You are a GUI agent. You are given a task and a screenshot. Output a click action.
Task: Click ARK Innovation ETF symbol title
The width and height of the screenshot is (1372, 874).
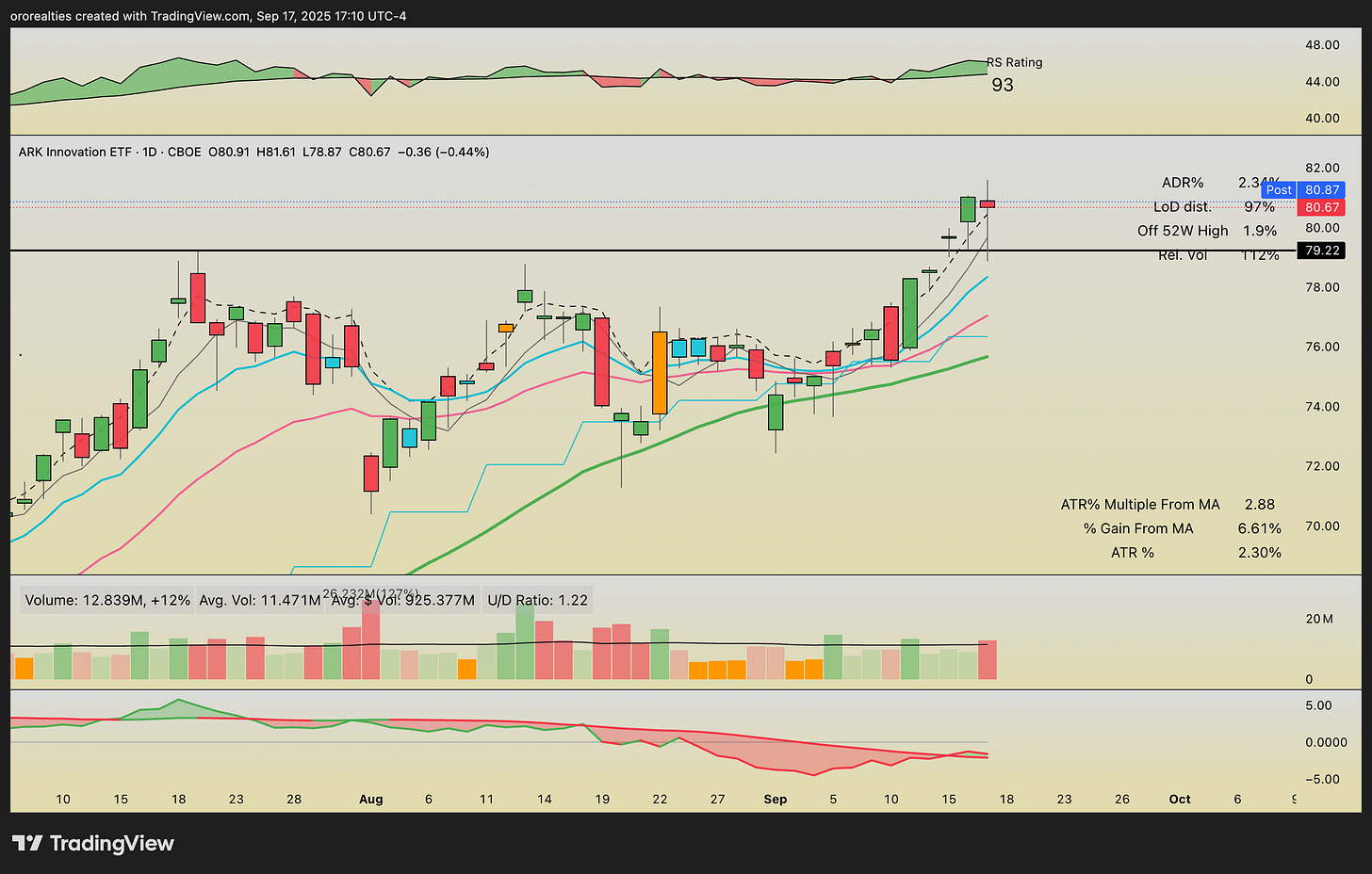pos(75,152)
